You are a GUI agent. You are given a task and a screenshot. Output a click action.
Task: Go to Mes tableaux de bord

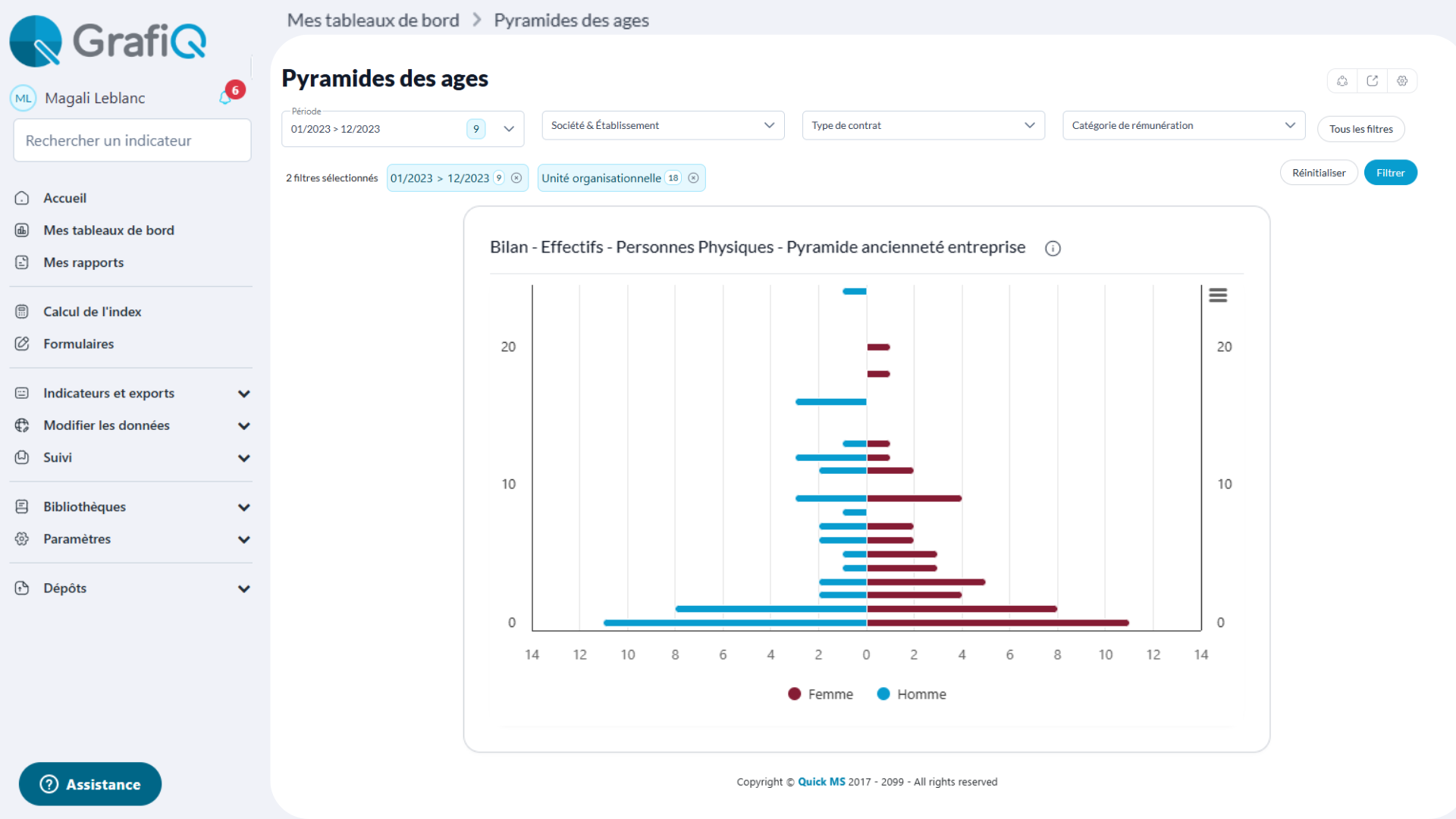pos(108,230)
